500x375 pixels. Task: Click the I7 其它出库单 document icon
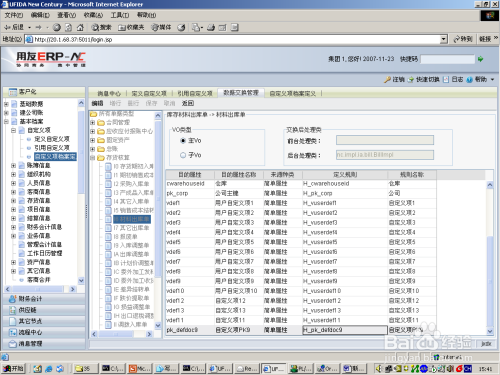108,228
